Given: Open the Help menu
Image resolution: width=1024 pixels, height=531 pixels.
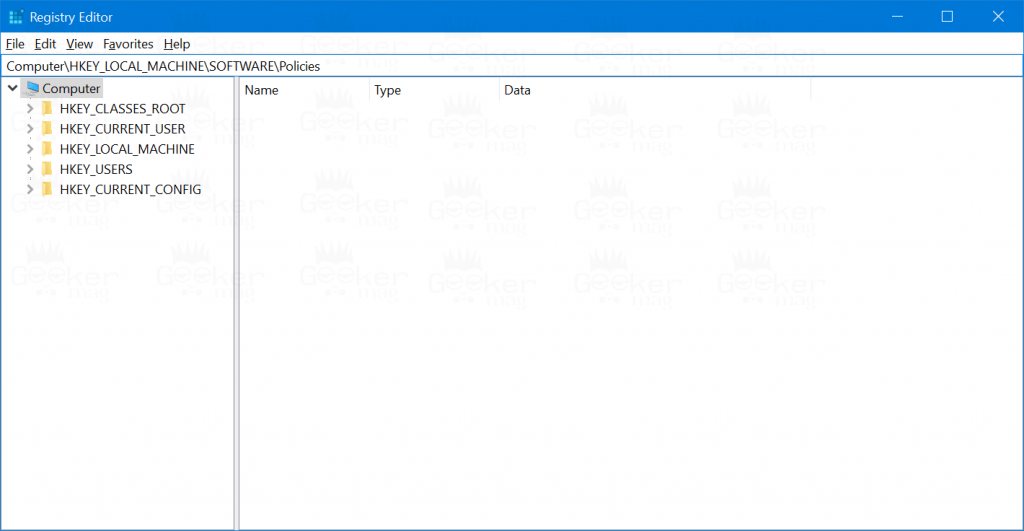Looking at the screenshot, I should pyautogui.click(x=176, y=44).
